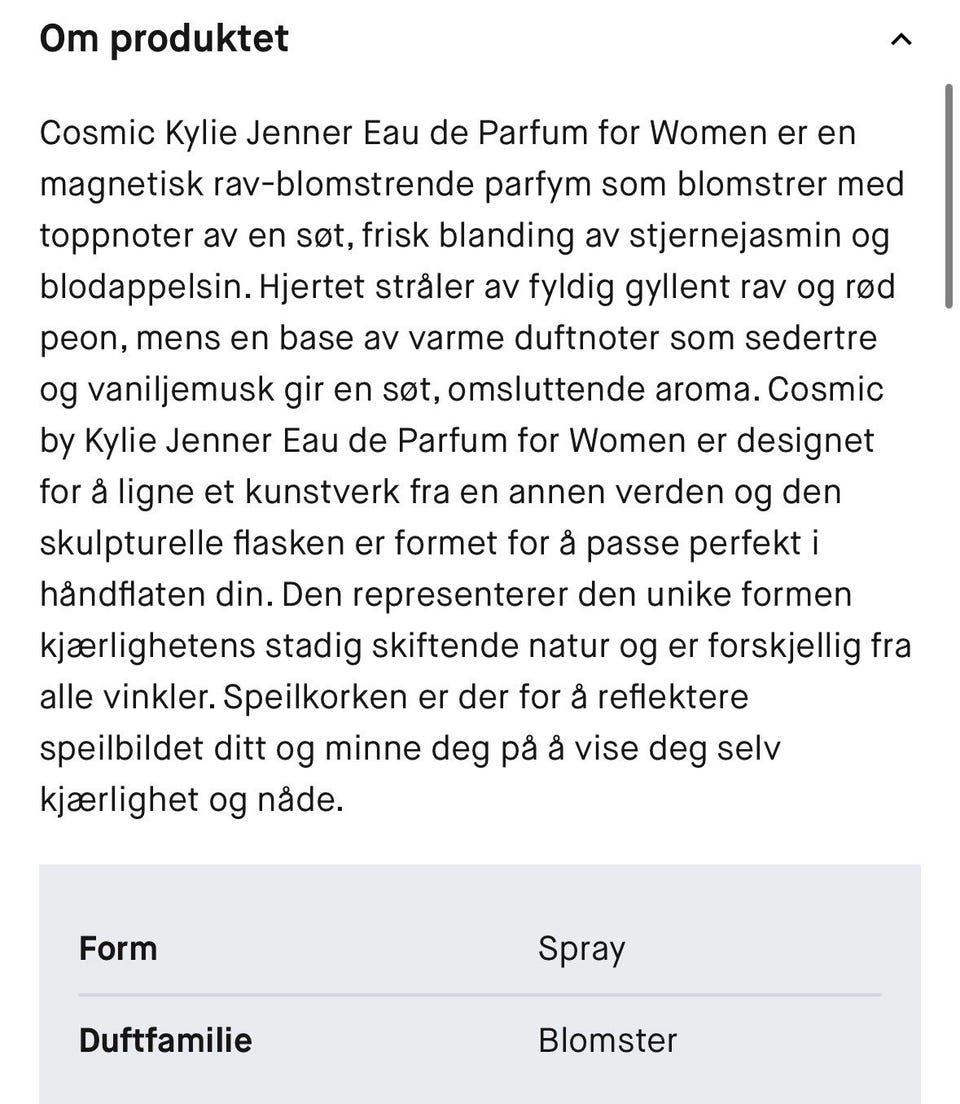Select the Blomster value text
This screenshot has width=960, height=1104.
[607, 1041]
